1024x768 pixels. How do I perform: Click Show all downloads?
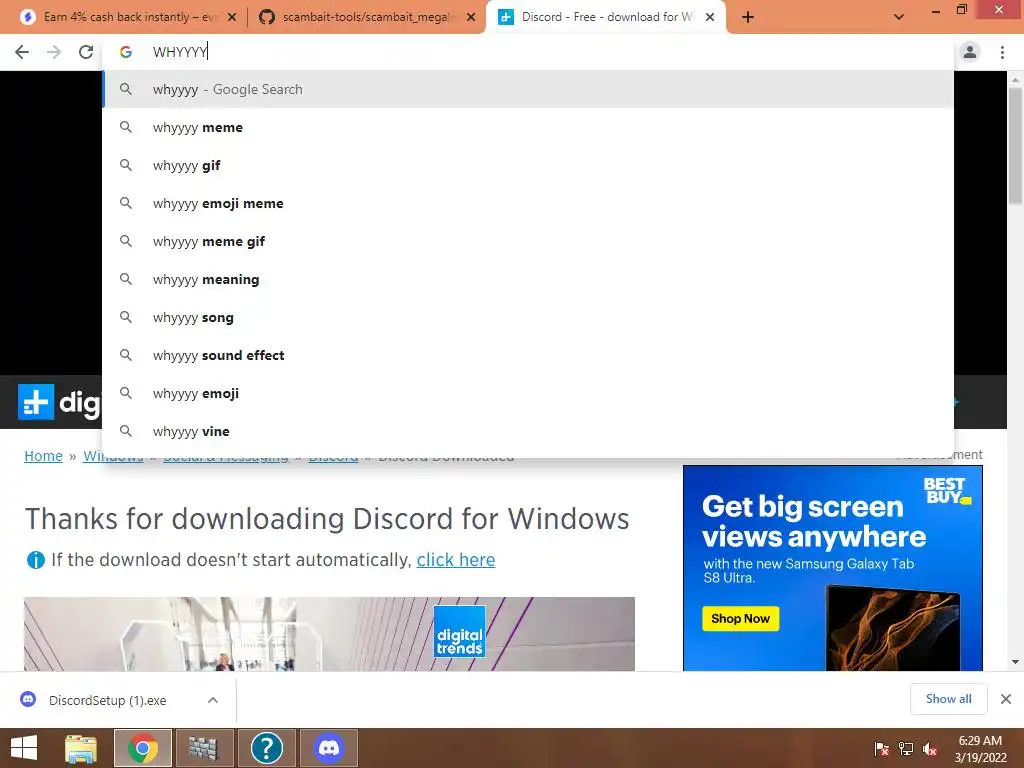948,699
